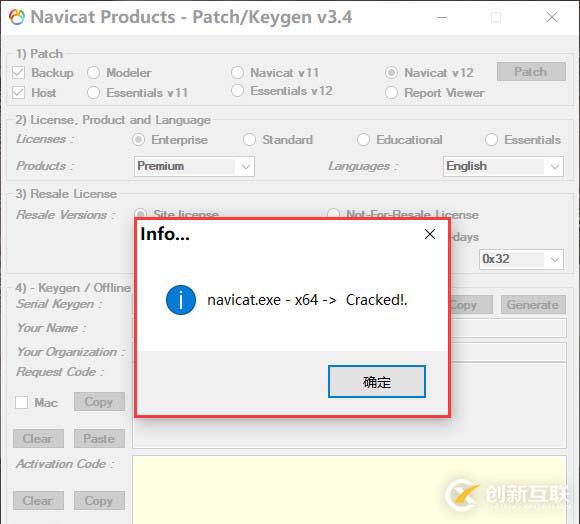Viewport: 580px width, 524px height.
Task: Choose the Essentials license option
Action: [x=491, y=140]
